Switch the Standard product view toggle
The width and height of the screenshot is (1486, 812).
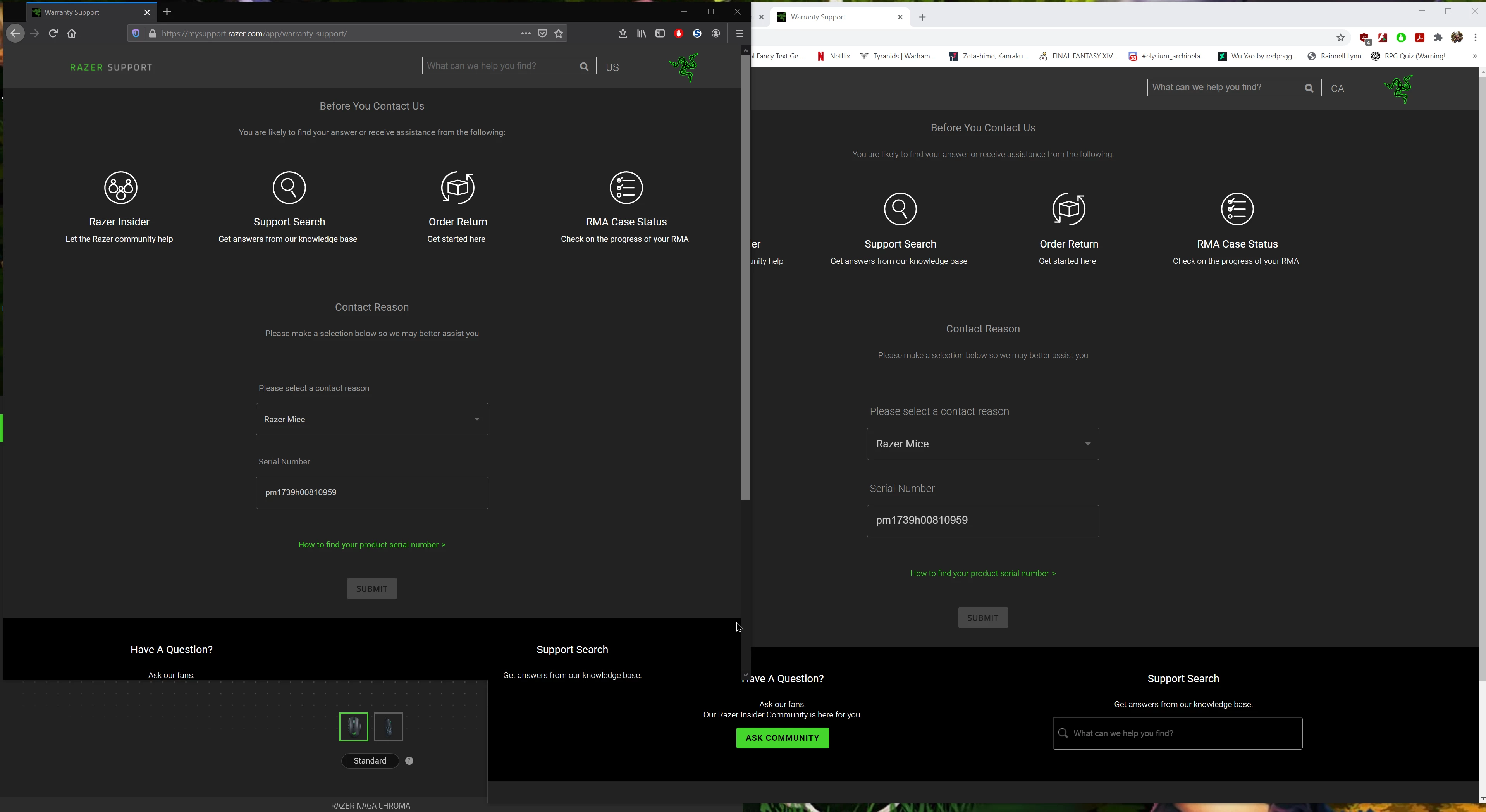(x=370, y=761)
